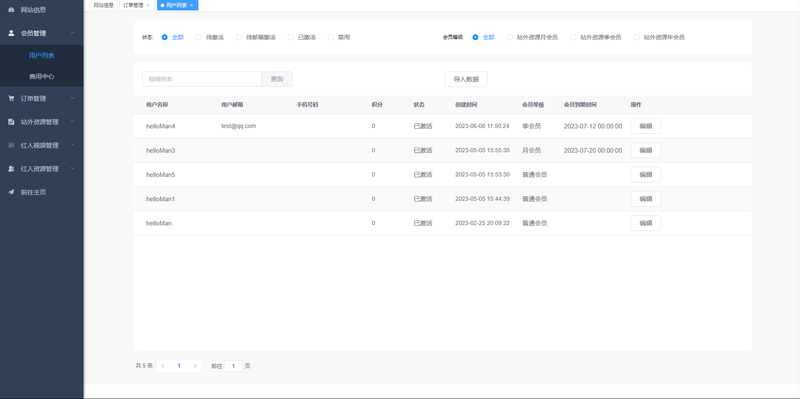Click creation time 2023-02-25 20:09:22
Viewport: 800px width, 399px height.
point(482,223)
